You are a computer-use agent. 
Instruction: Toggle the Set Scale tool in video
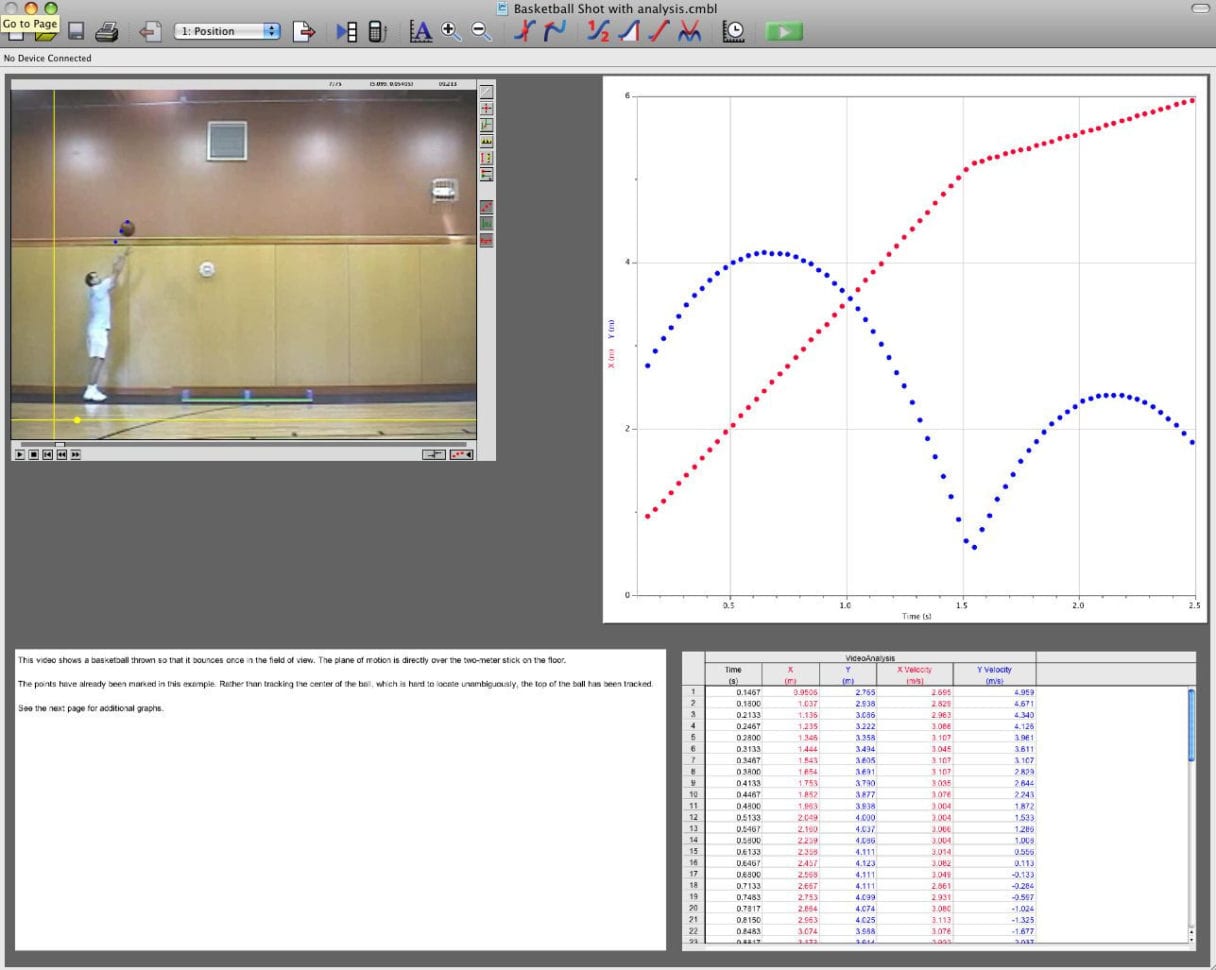[x=487, y=142]
